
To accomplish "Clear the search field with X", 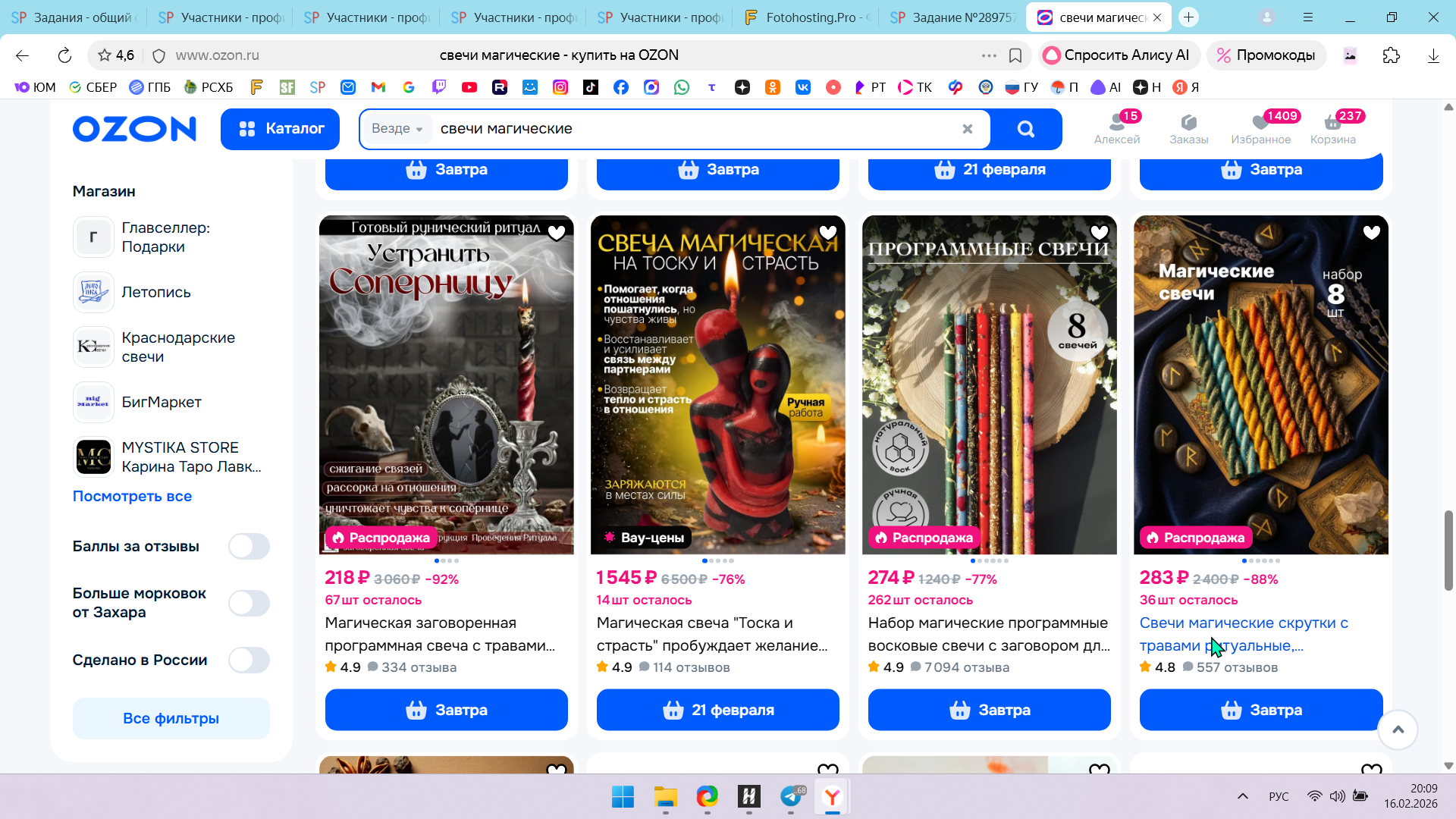I will (967, 129).
